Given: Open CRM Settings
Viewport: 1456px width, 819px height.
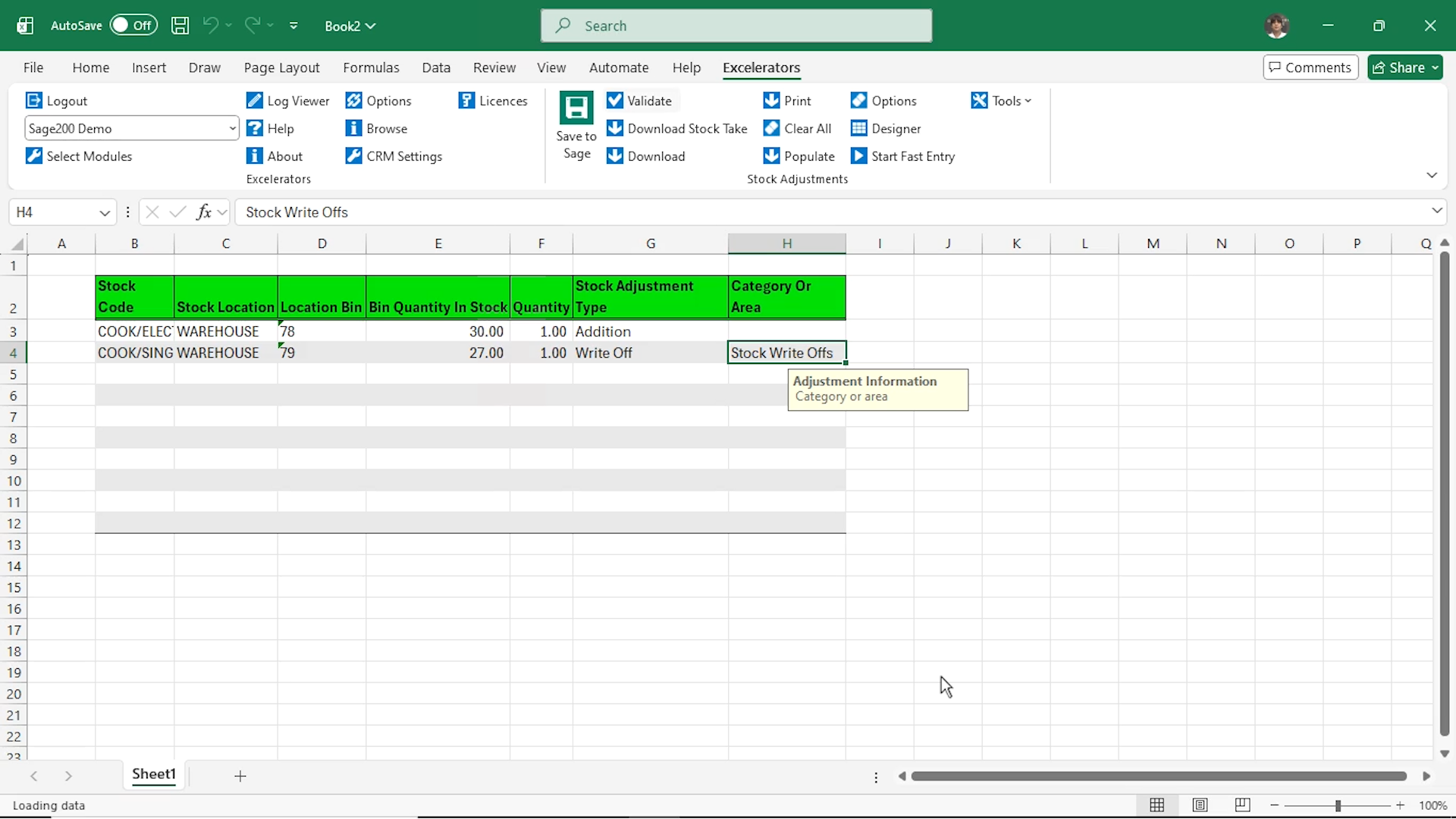Looking at the screenshot, I should click(x=394, y=156).
